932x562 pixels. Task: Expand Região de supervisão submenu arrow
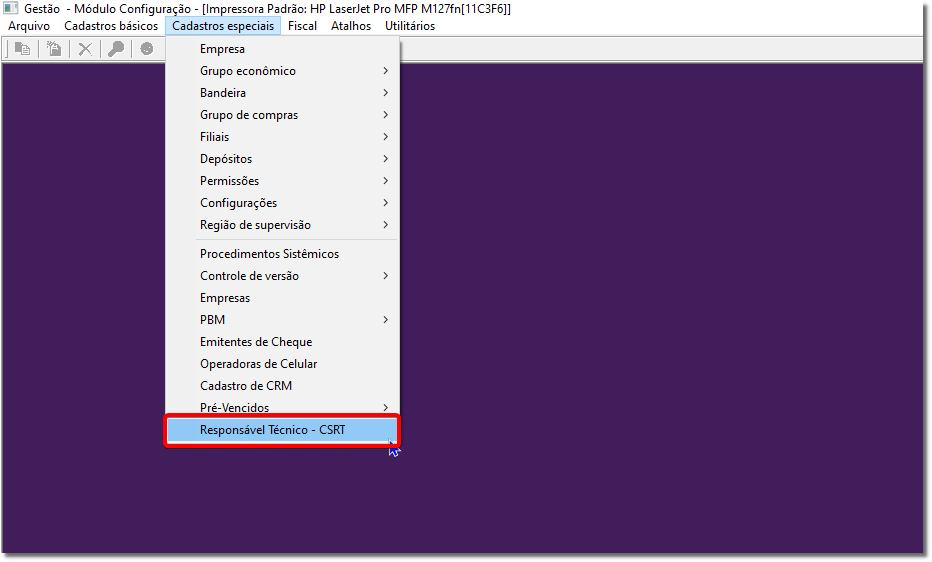386,225
